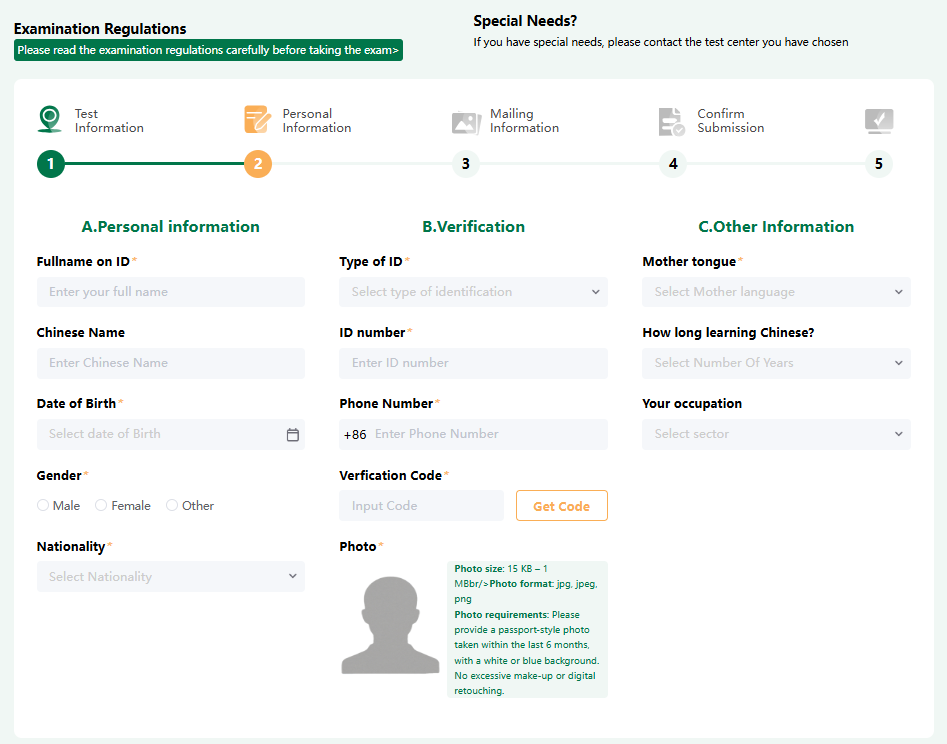
Task: Click the +86 country code prefix
Action: coord(355,435)
